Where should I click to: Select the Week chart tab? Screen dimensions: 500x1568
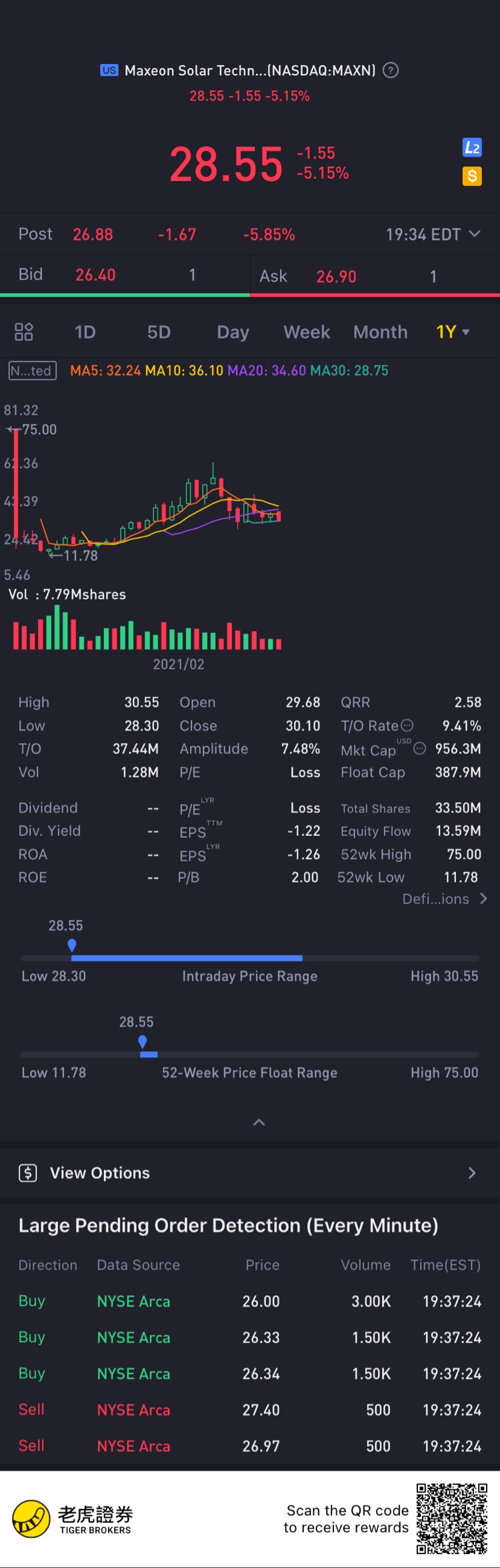click(307, 332)
